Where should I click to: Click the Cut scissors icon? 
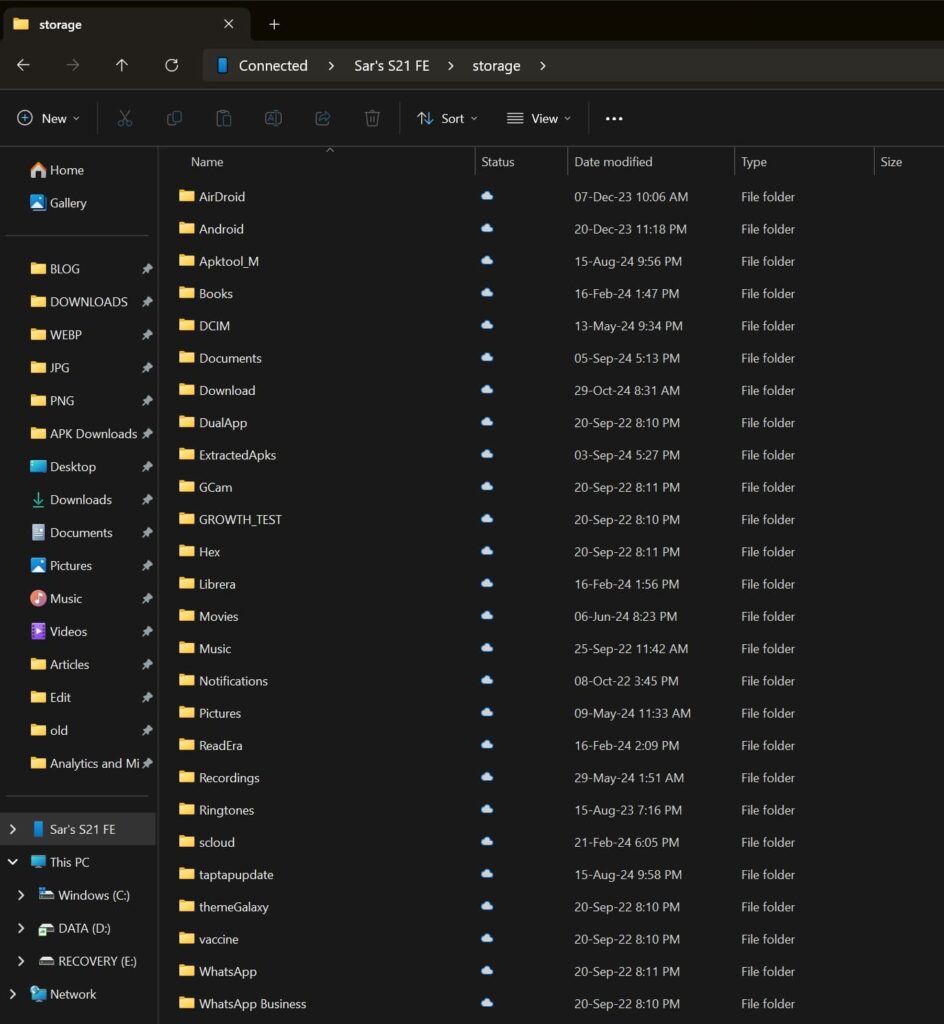point(125,118)
